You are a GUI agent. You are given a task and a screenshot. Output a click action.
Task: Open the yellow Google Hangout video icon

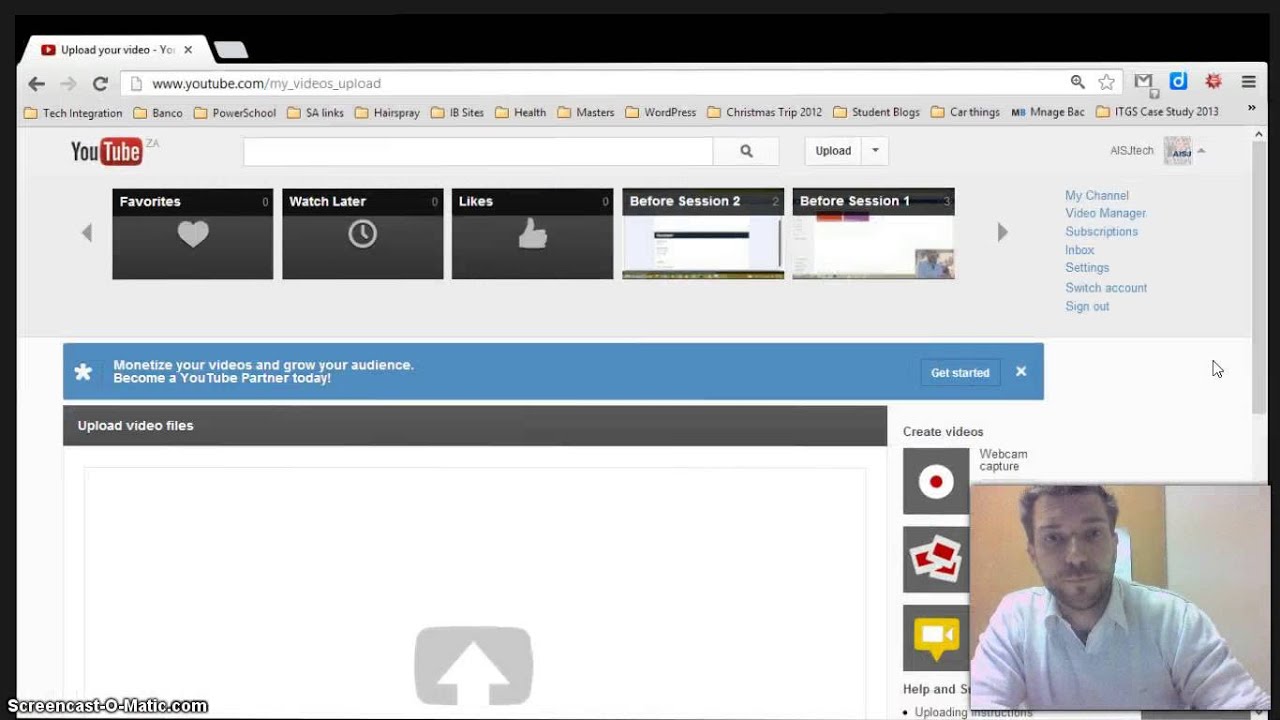[x=936, y=637]
